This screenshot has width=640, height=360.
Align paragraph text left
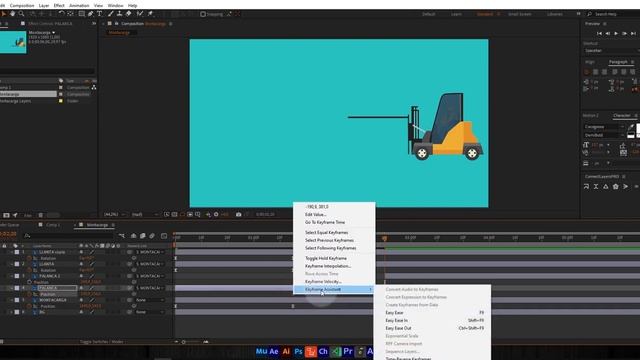click(x=587, y=72)
